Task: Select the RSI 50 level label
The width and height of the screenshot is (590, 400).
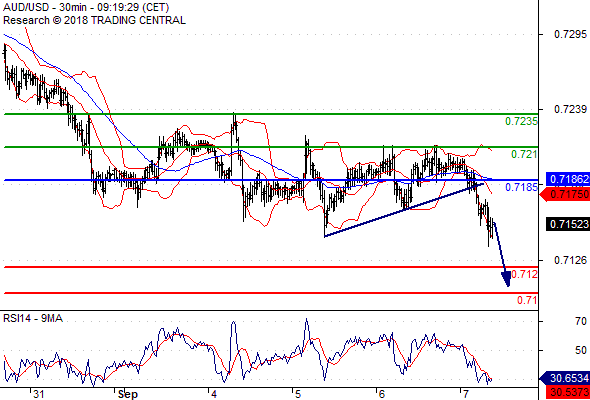Action: click(581, 350)
